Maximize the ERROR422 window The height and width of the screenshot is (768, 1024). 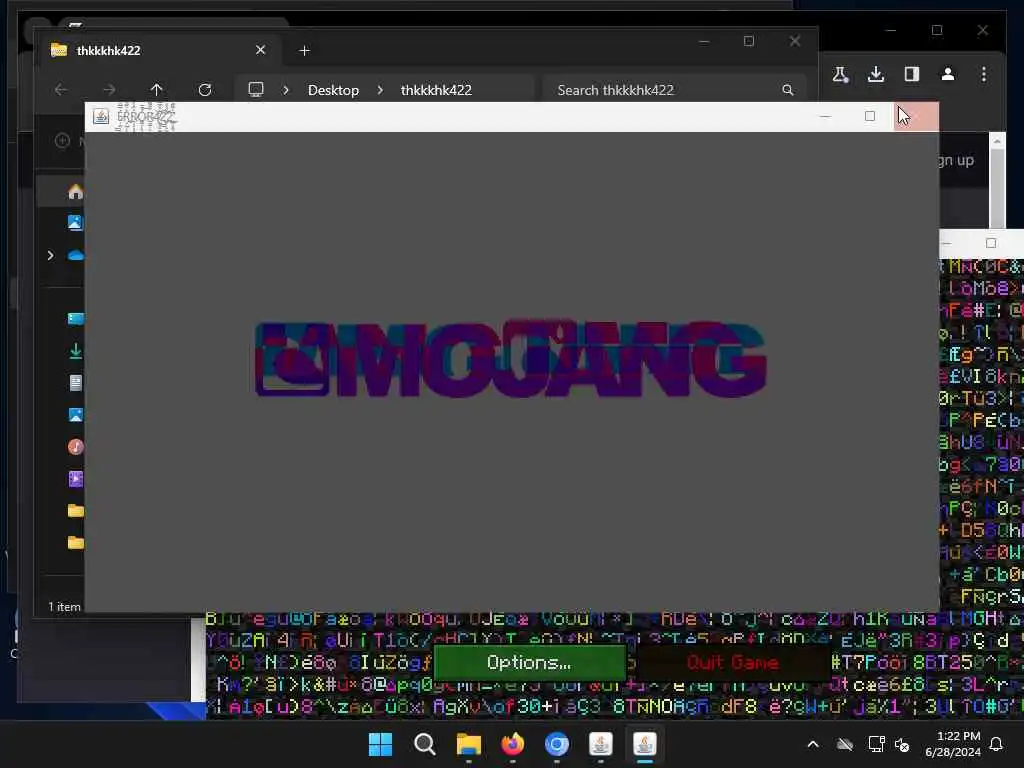(870, 116)
